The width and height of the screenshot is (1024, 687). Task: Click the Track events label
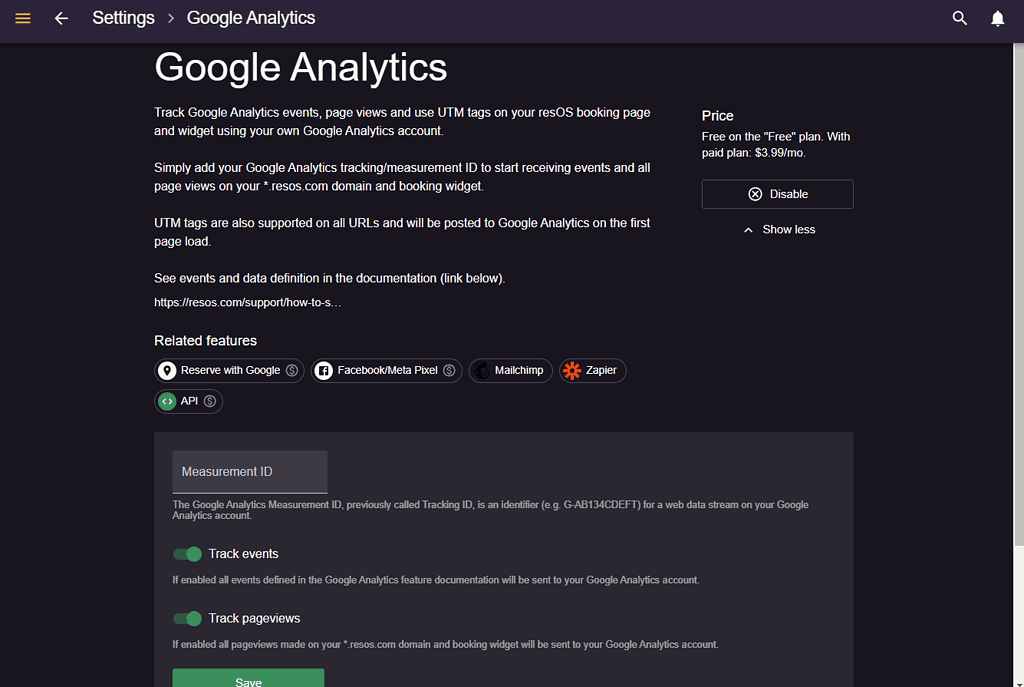click(x=244, y=554)
